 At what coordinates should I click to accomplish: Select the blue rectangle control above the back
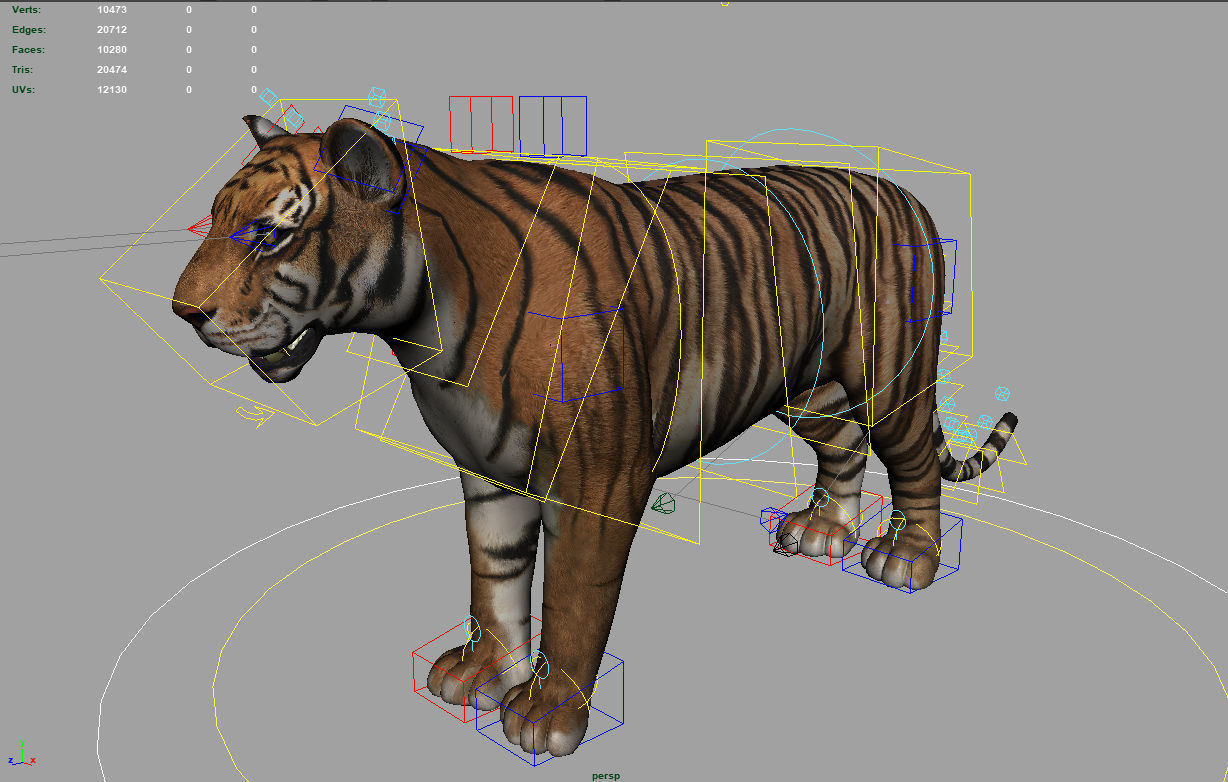(552, 126)
